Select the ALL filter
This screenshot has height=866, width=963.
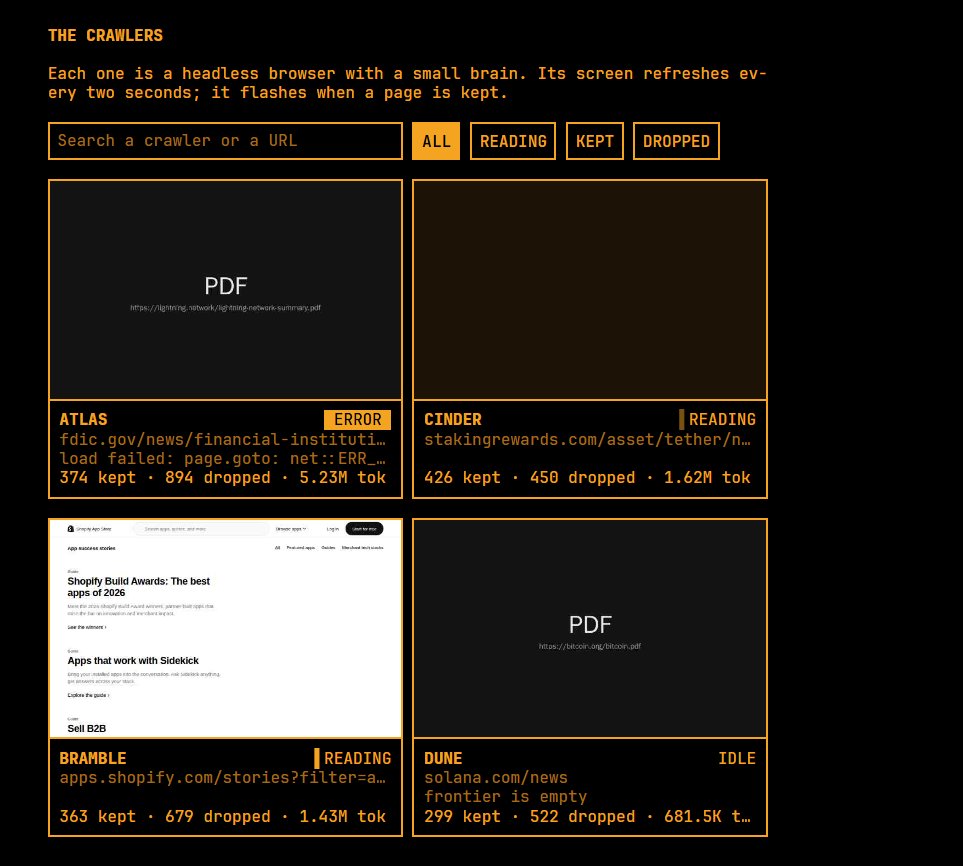[436, 141]
